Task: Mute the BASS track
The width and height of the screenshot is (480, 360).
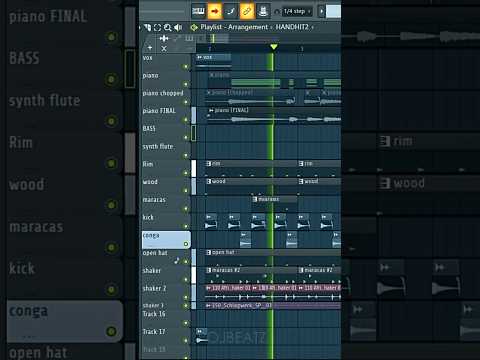Action: point(186,138)
